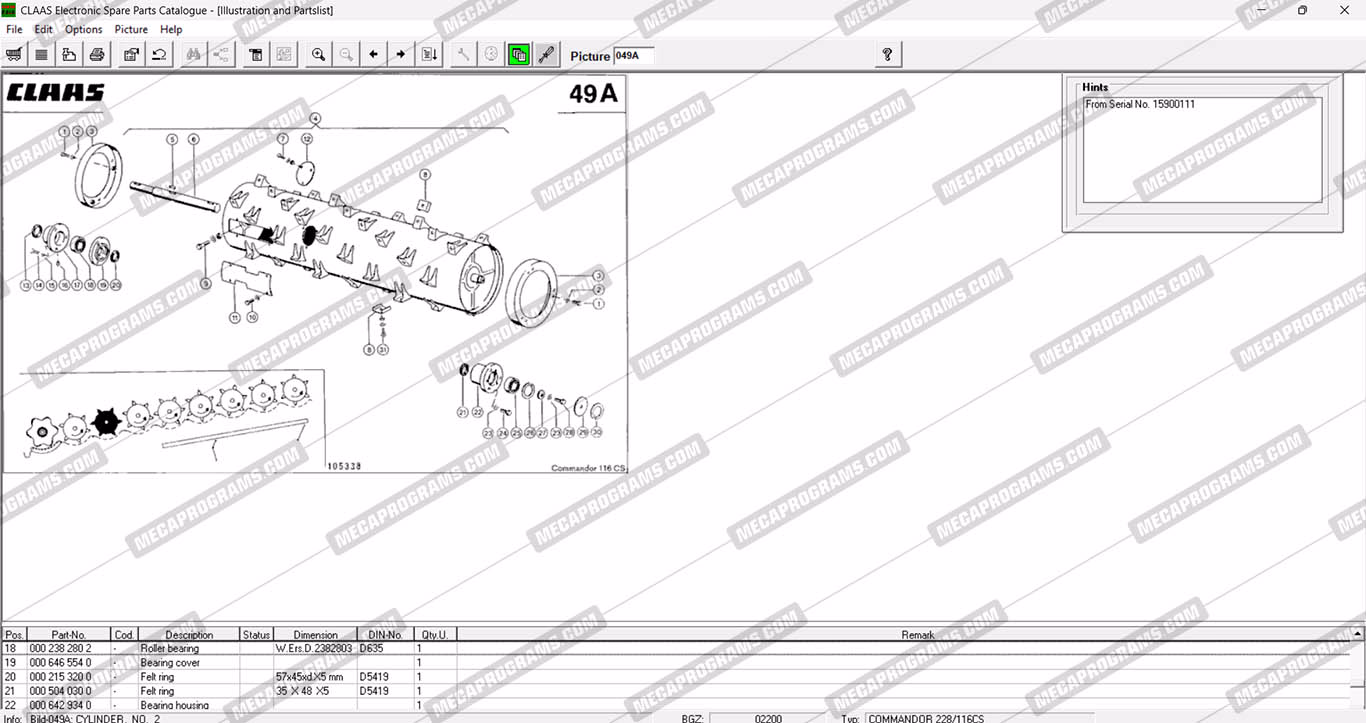
Task: Click the parts list sort icon
Action: [x=429, y=55]
